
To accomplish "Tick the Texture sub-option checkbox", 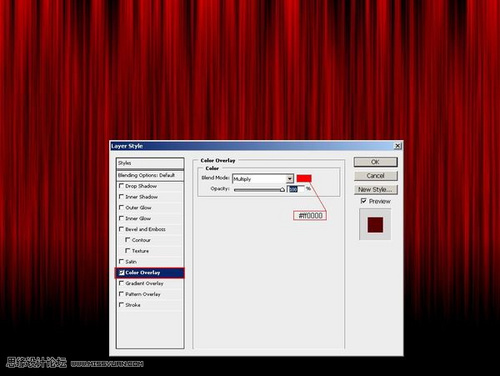I will click(x=127, y=250).
